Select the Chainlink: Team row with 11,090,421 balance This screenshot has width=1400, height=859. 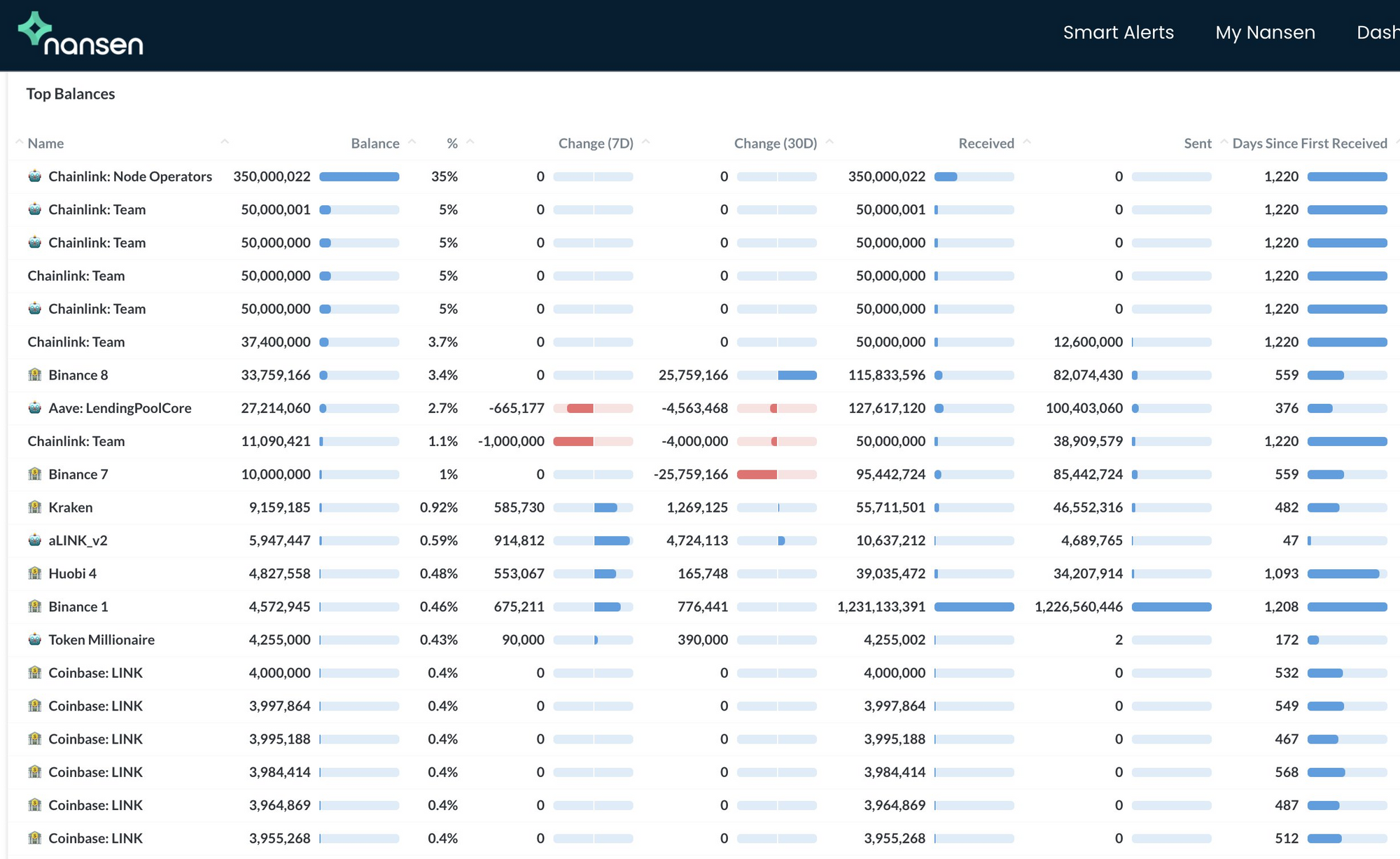tap(76, 441)
